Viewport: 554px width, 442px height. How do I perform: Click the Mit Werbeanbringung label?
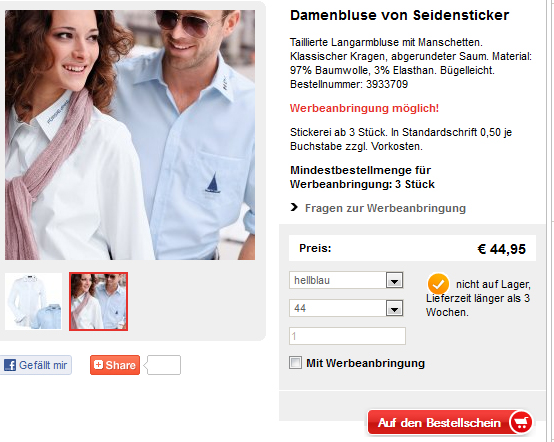point(365,363)
